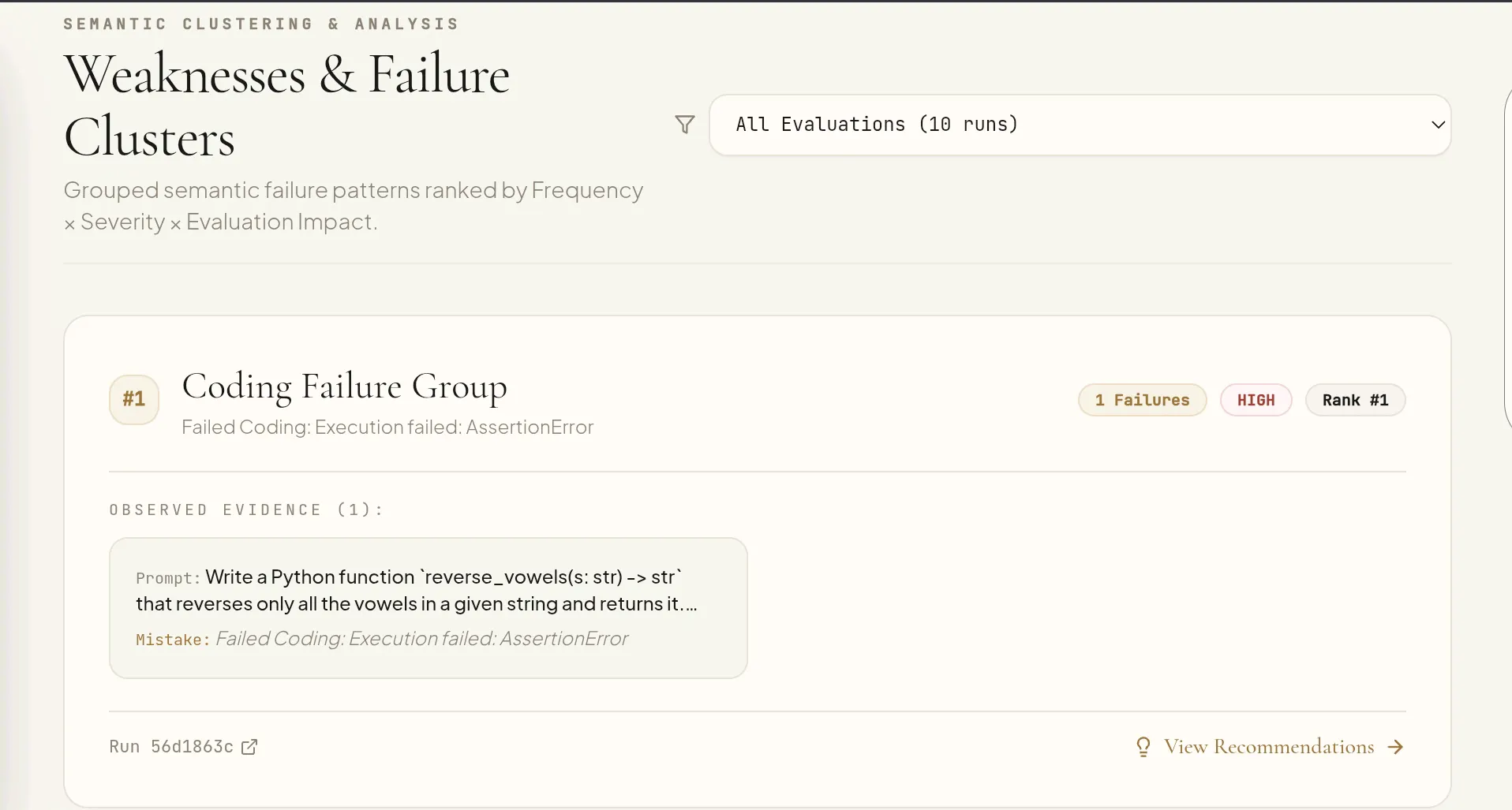This screenshot has width=1512, height=810.
Task: Click the Semantic Clustering & Analysis label
Action: tap(261, 24)
